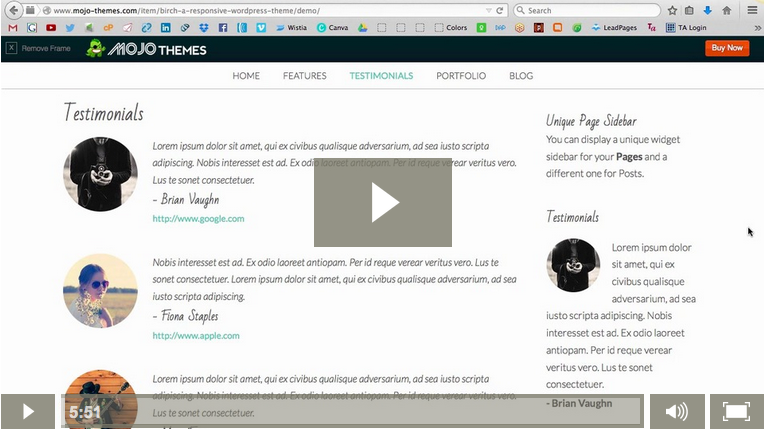Image resolution: width=765 pixels, height=431 pixels.
Task: Follow the http://www.google.com link
Action: 198,219
